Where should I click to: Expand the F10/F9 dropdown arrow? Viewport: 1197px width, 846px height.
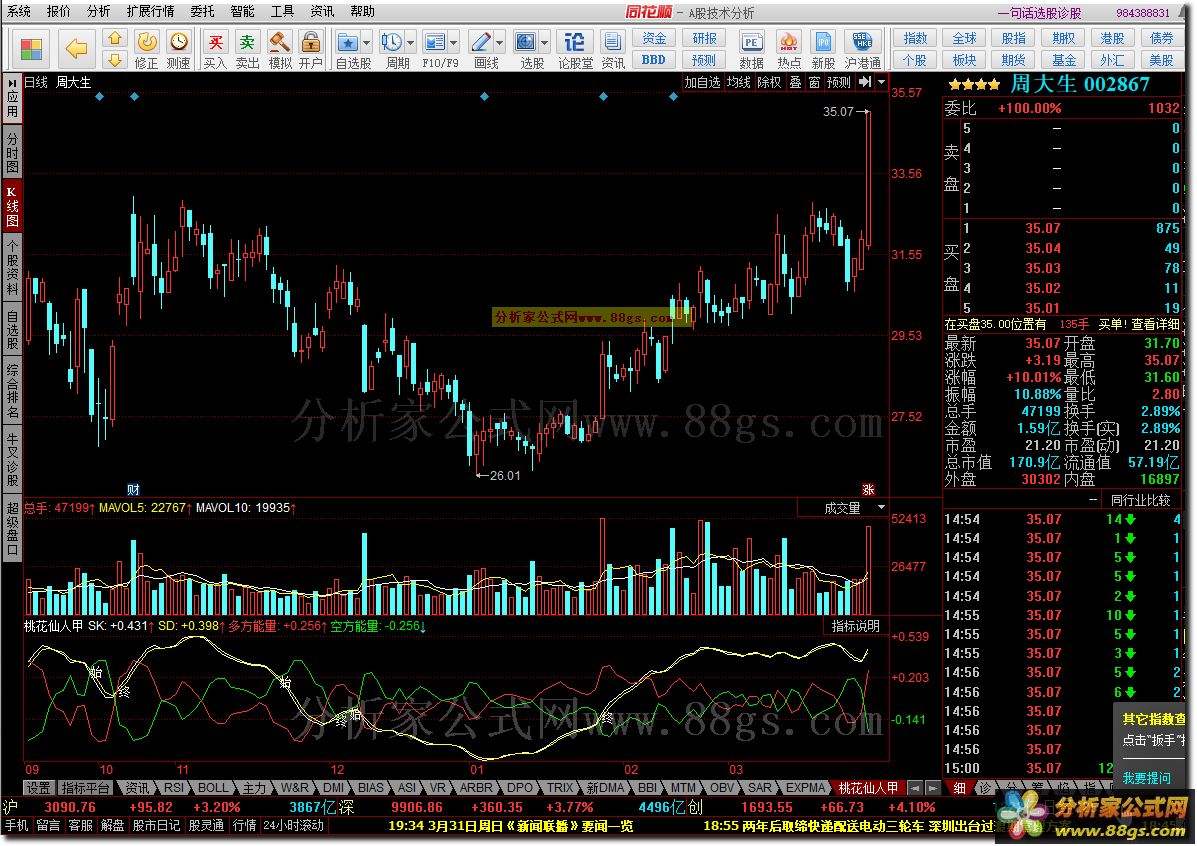pos(454,42)
